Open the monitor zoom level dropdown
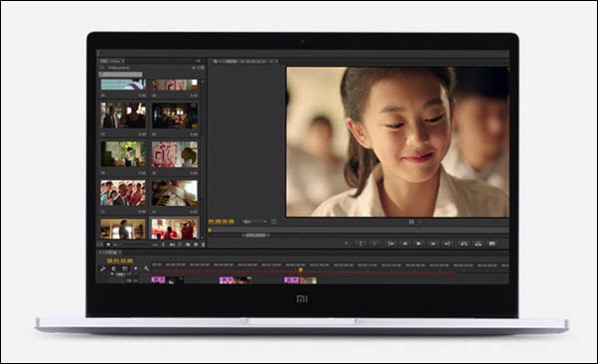 point(255,221)
